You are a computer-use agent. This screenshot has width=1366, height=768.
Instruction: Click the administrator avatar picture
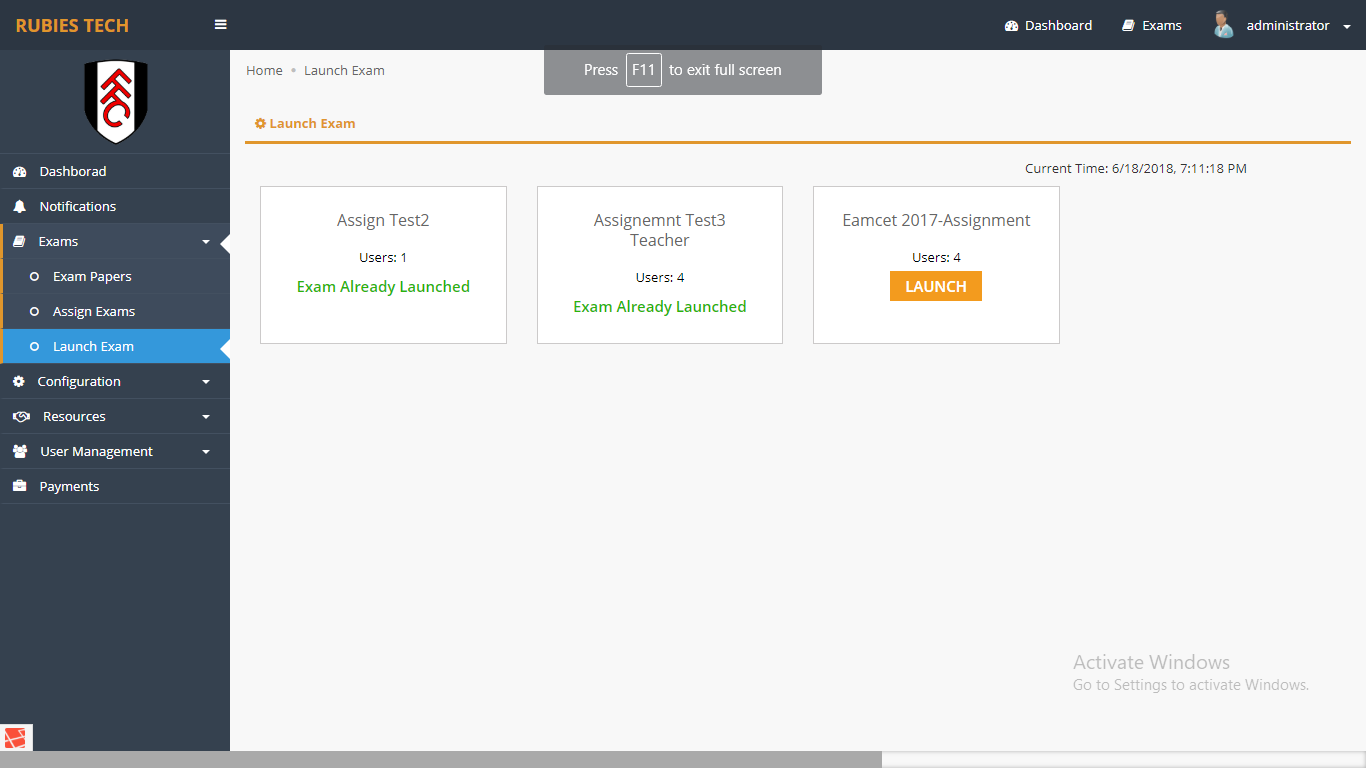1223,25
